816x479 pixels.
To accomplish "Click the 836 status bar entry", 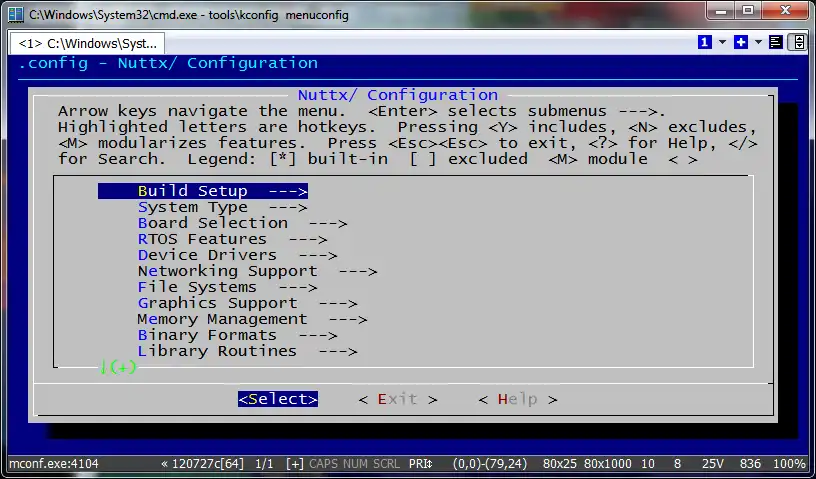I will tap(750, 463).
